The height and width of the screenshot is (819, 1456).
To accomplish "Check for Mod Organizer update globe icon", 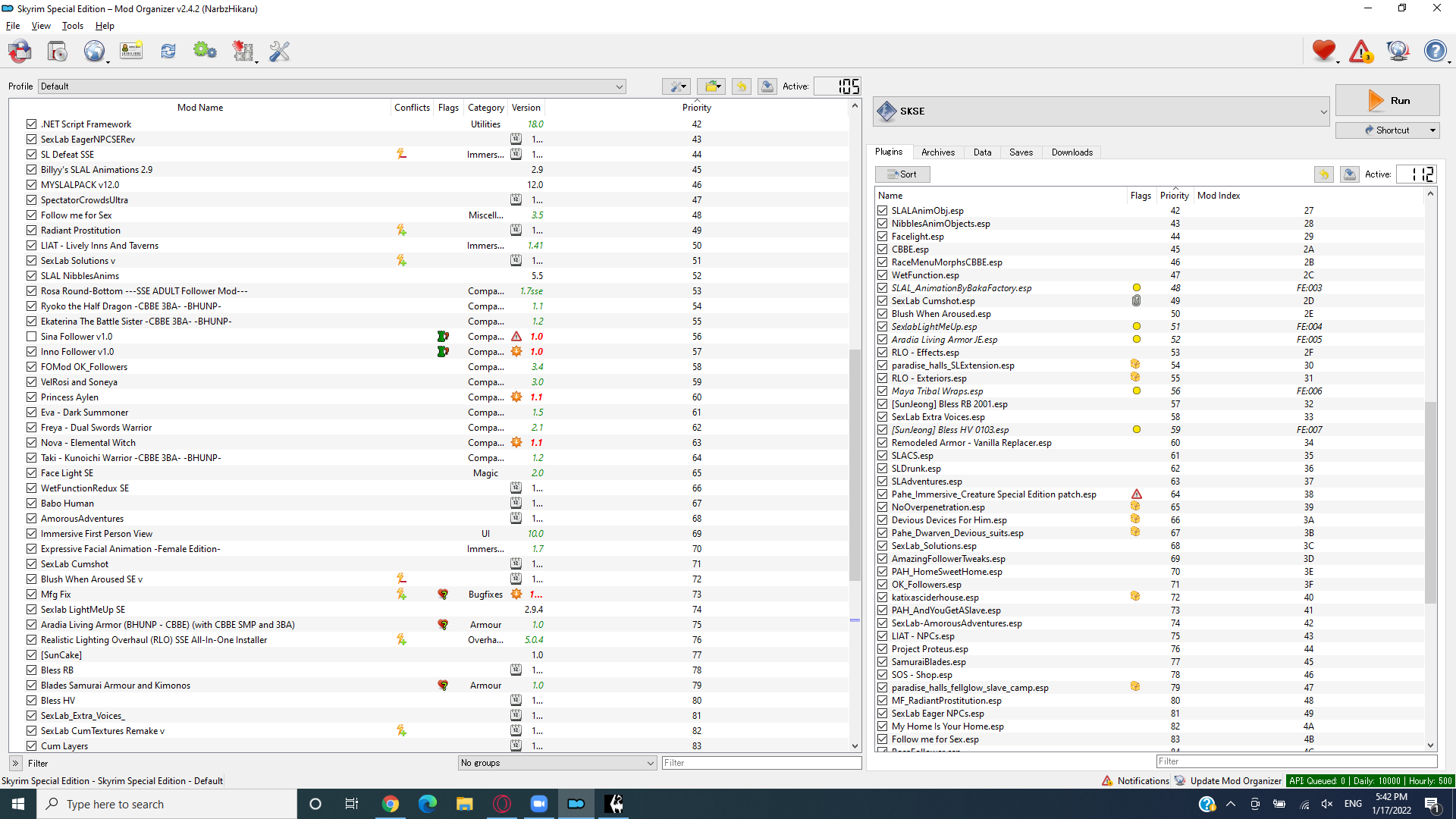I will point(1398,51).
